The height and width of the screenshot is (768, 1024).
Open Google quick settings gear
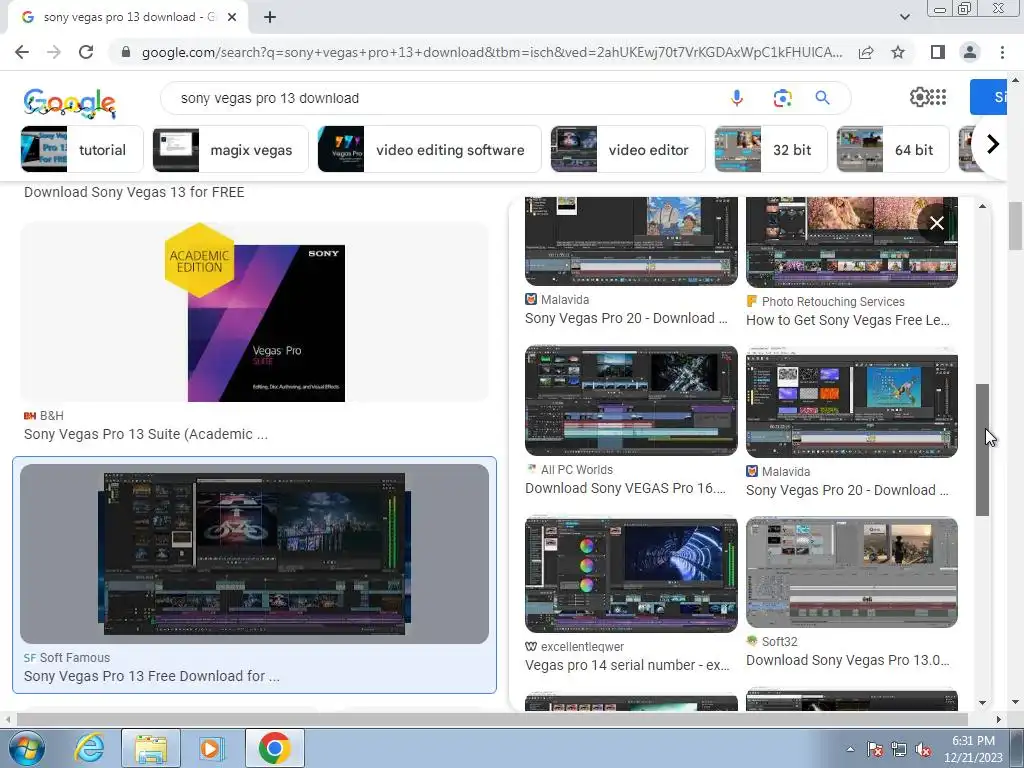(919, 97)
